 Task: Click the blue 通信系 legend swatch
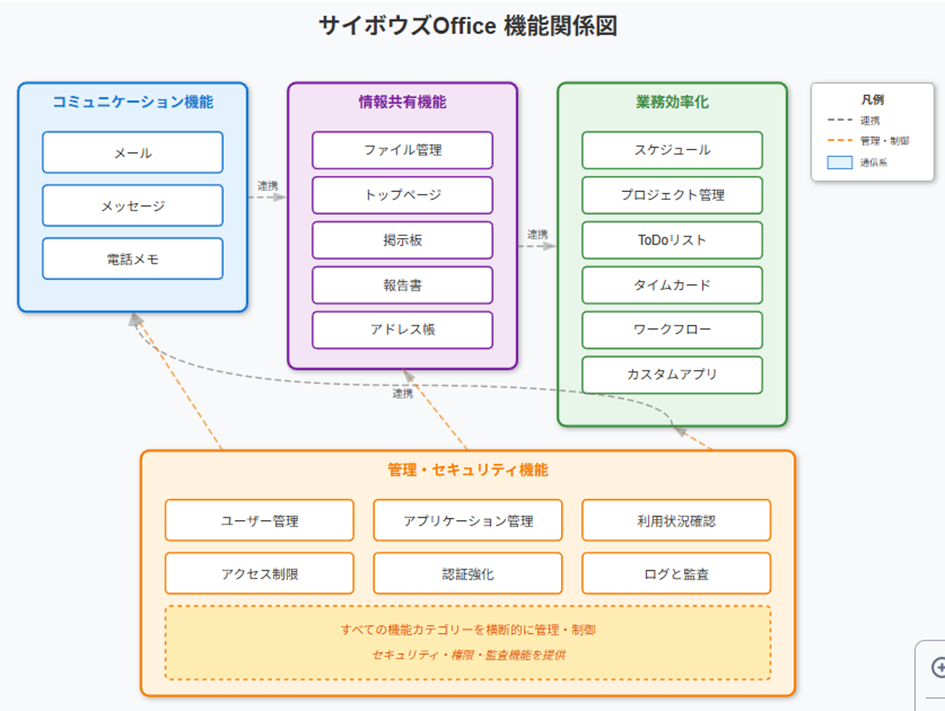pyautogui.click(x=840, y=162)
